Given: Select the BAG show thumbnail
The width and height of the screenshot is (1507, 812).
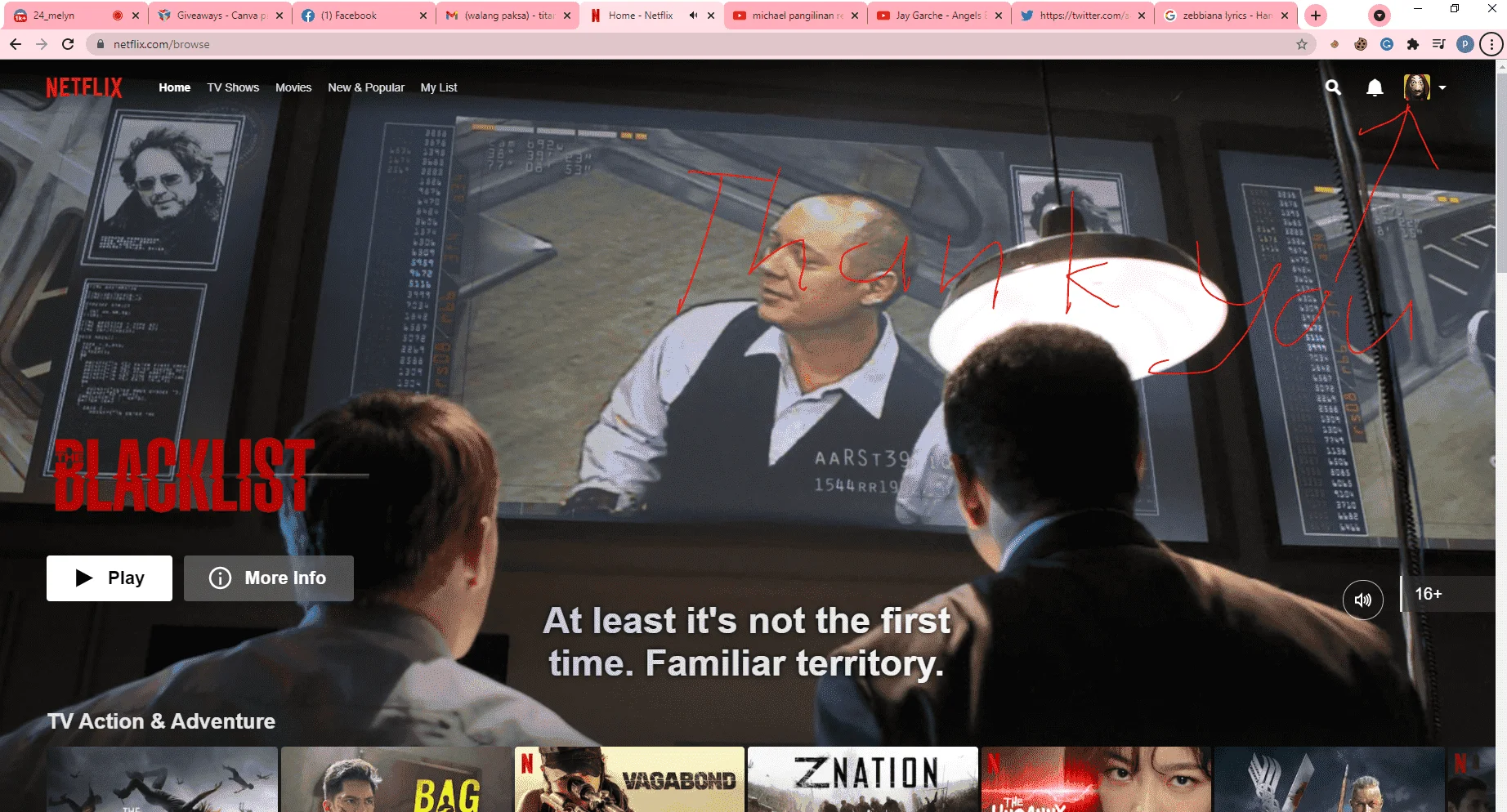Looking at the screenshot, I should point(396,779).
